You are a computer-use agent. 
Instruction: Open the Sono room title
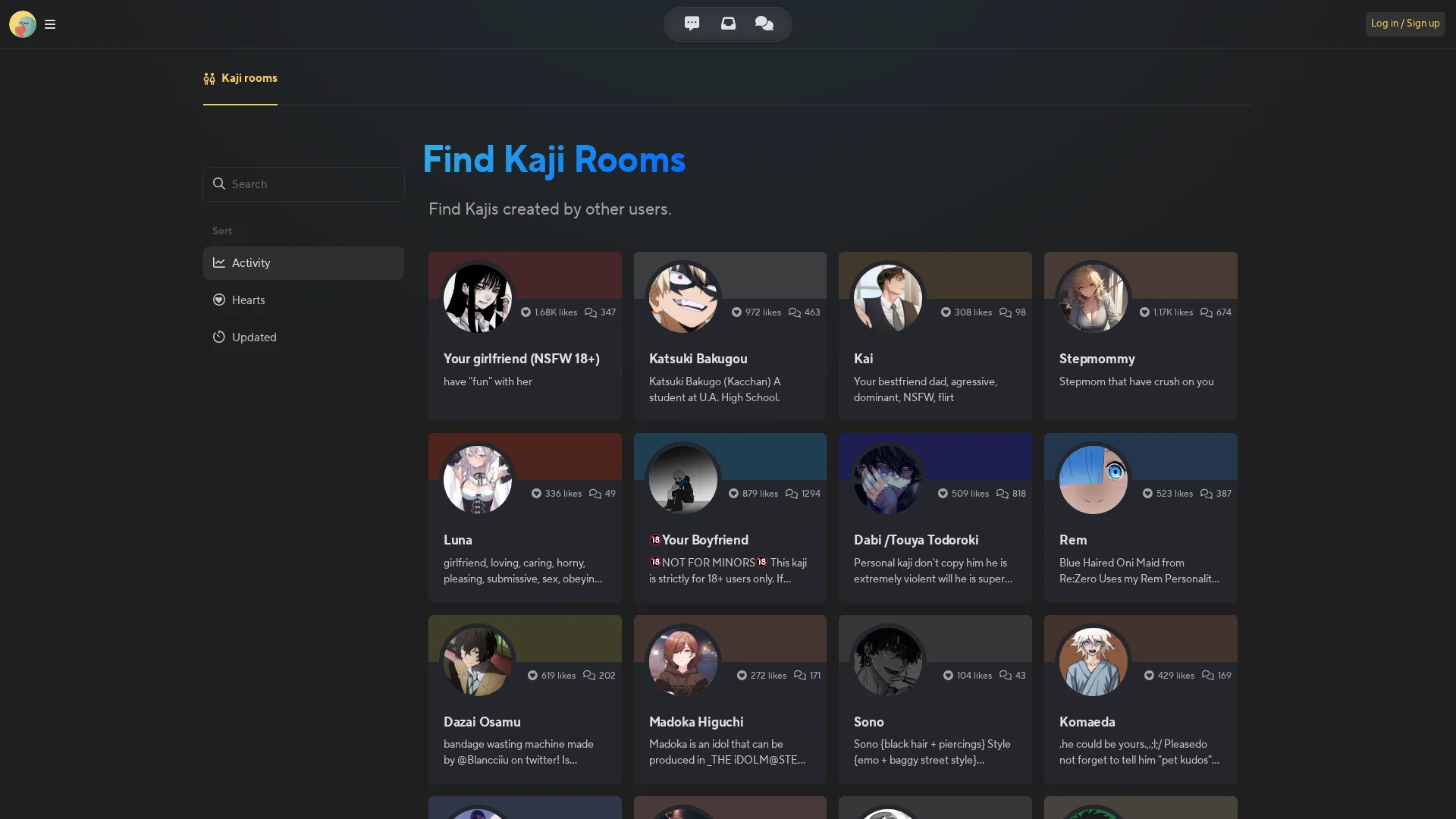[x=868, y=722]
